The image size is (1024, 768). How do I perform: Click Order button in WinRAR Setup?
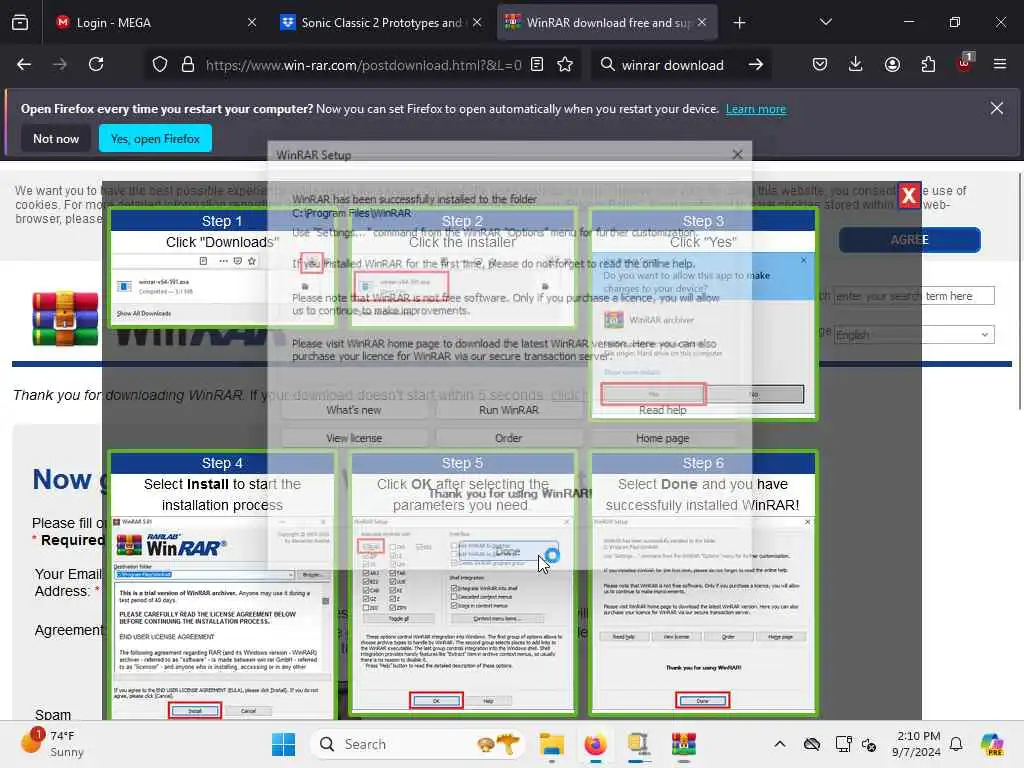point(509,438)
